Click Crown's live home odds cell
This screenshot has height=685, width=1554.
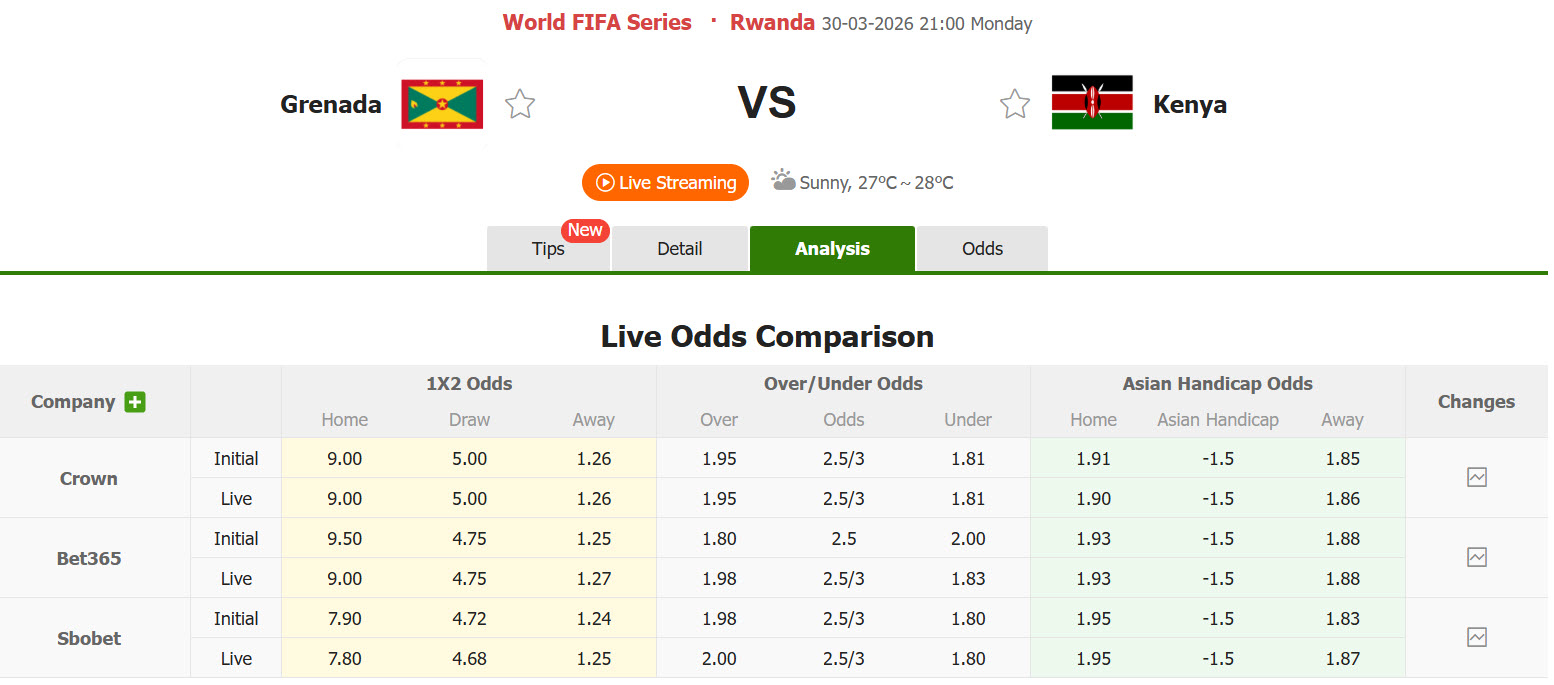coord(344,498)
